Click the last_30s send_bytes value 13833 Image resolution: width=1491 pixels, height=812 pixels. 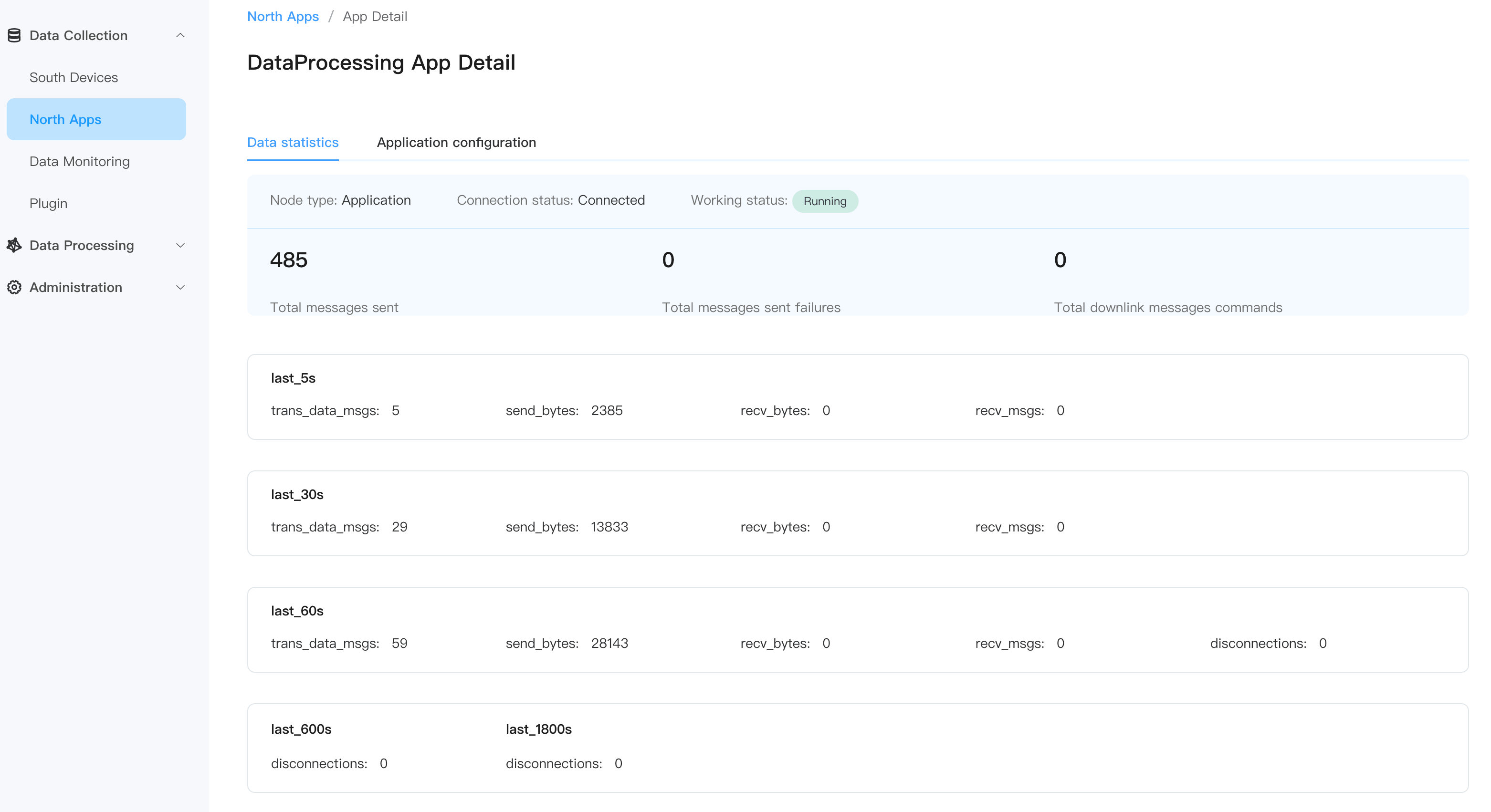[609, 527]
